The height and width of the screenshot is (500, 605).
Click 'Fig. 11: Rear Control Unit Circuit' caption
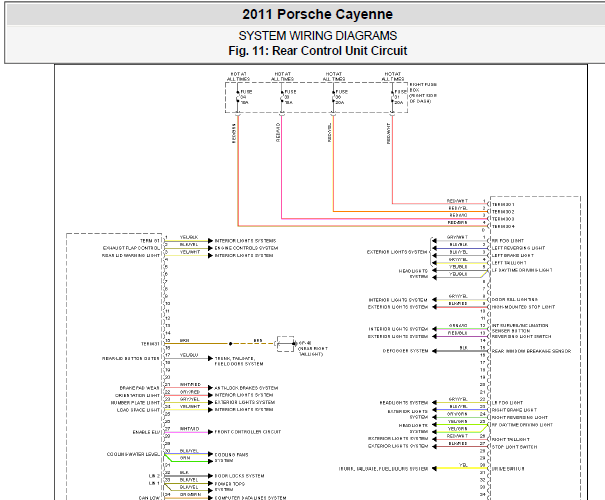318,51
